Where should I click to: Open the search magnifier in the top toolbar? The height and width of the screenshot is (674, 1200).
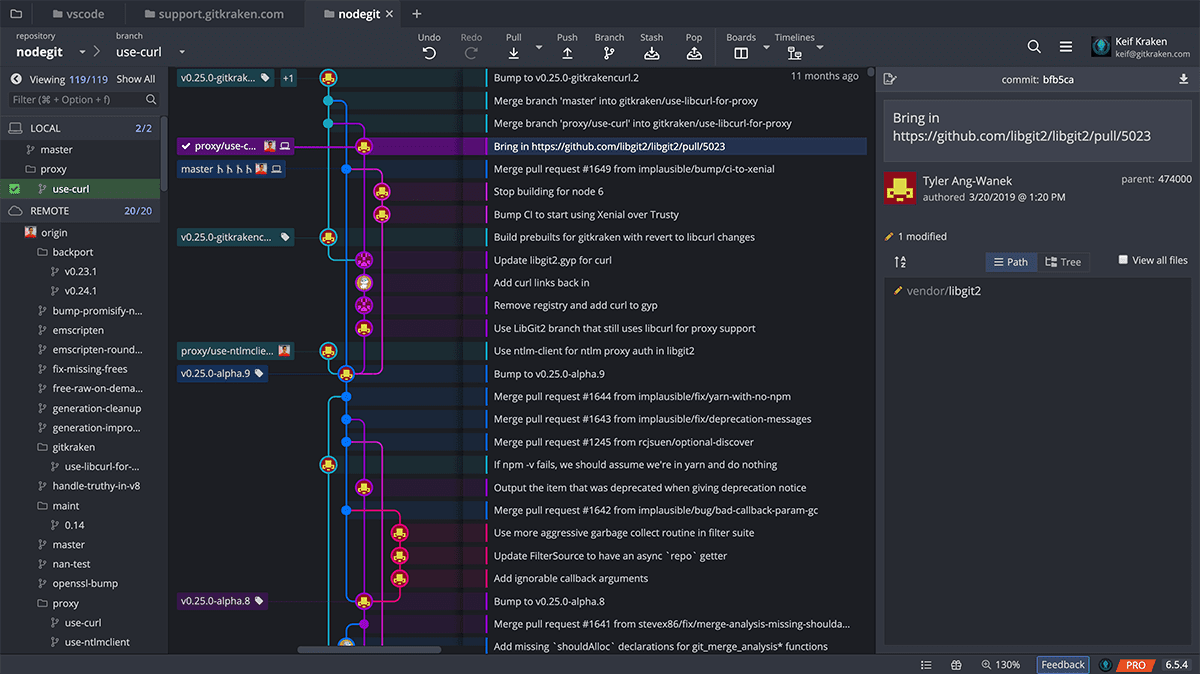tap(1034, 47)
